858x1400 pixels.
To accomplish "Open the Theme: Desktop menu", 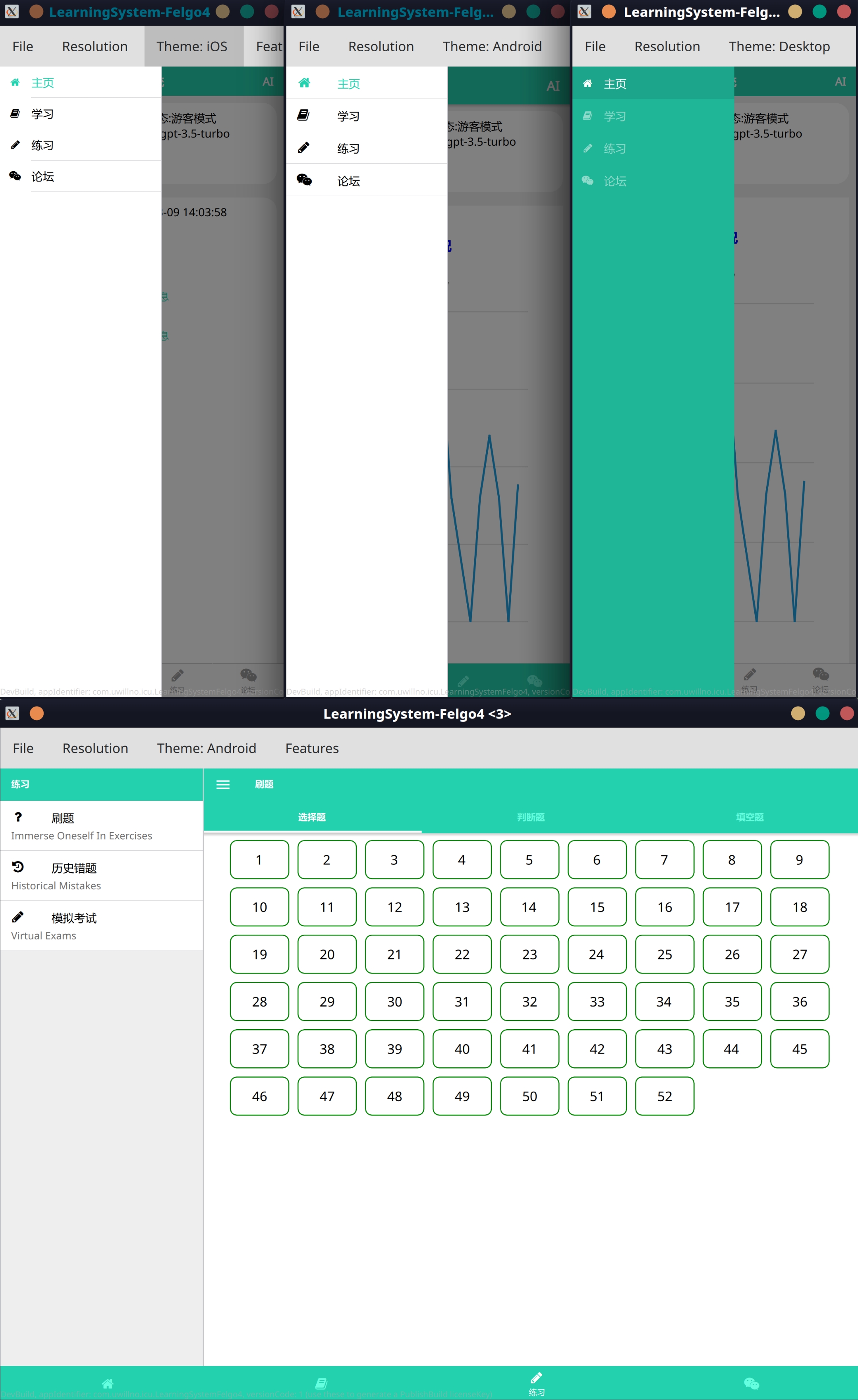I will coord(779,46).
